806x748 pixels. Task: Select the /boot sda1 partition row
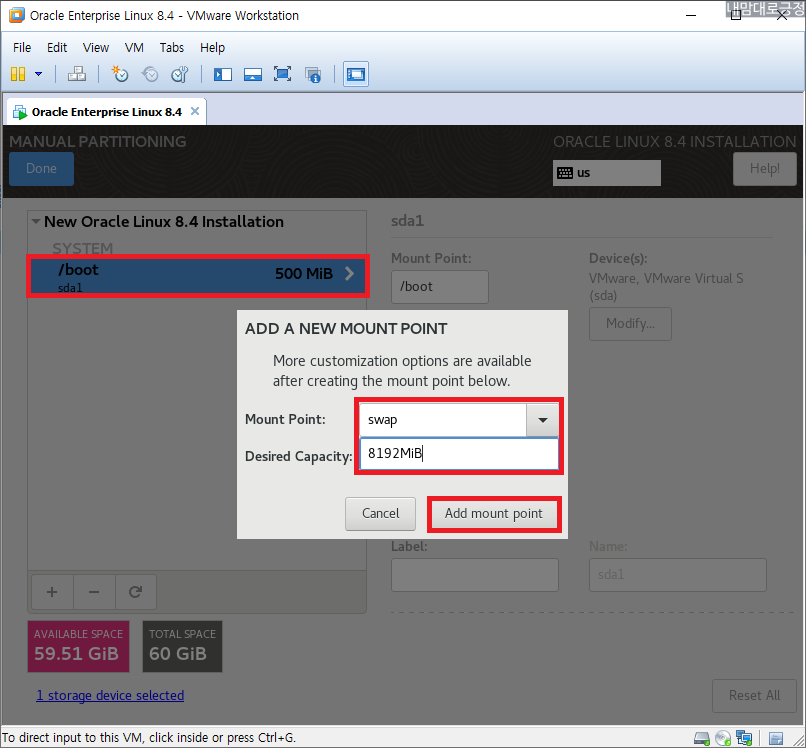(198, 276)
